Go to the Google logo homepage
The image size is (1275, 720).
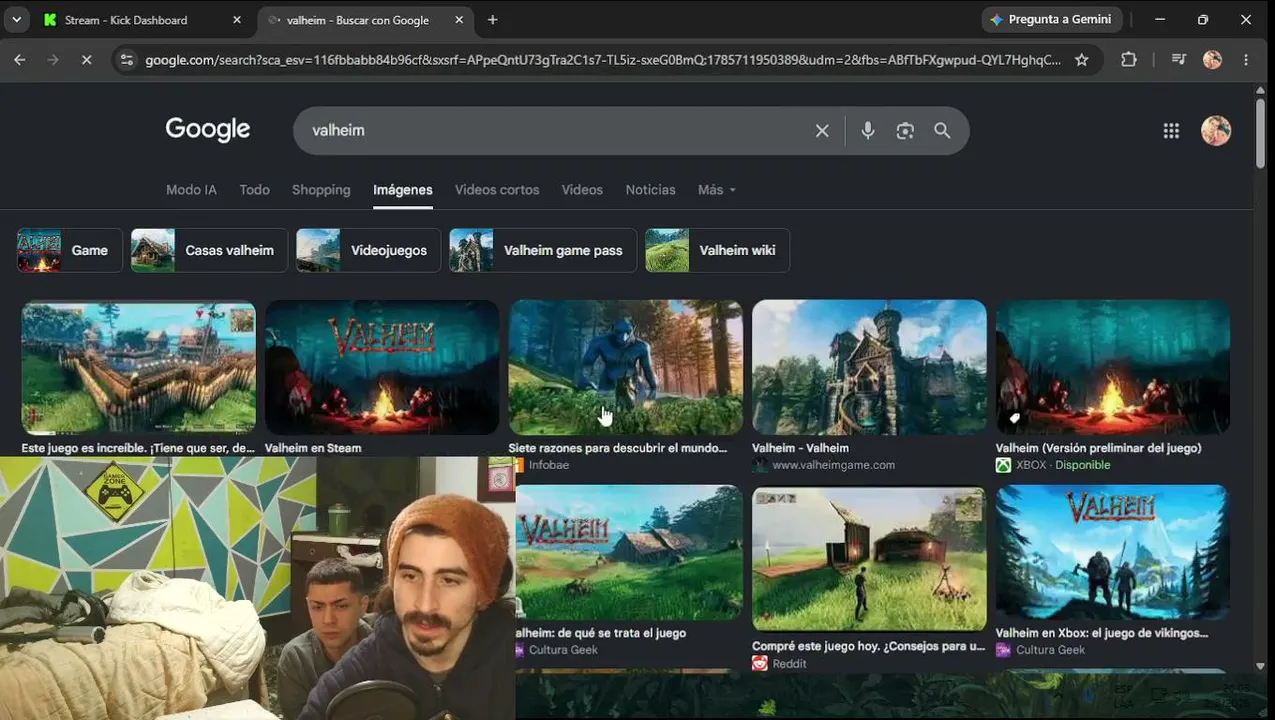click(x=208, y=130)
